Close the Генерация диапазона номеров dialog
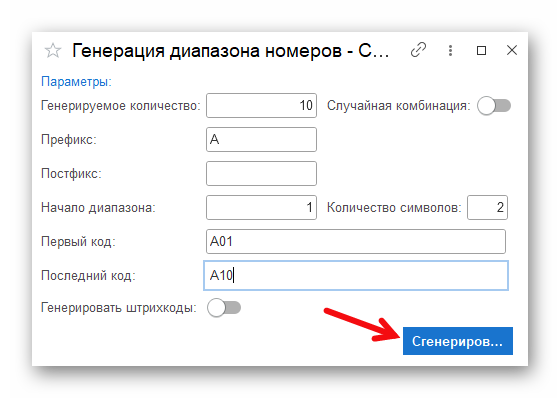 [512, 50]
